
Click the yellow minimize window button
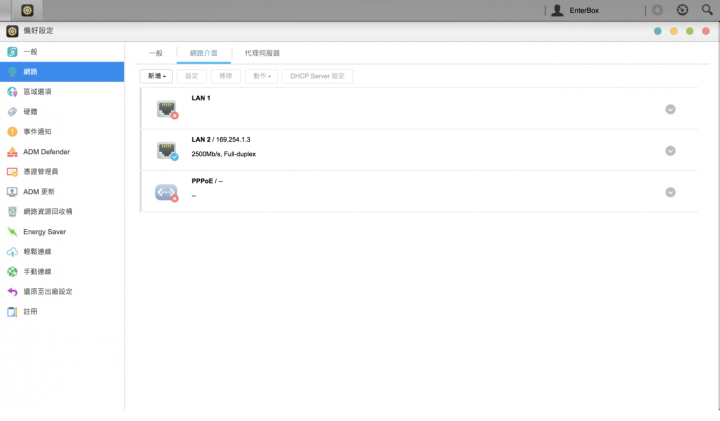tap(674, 31)
